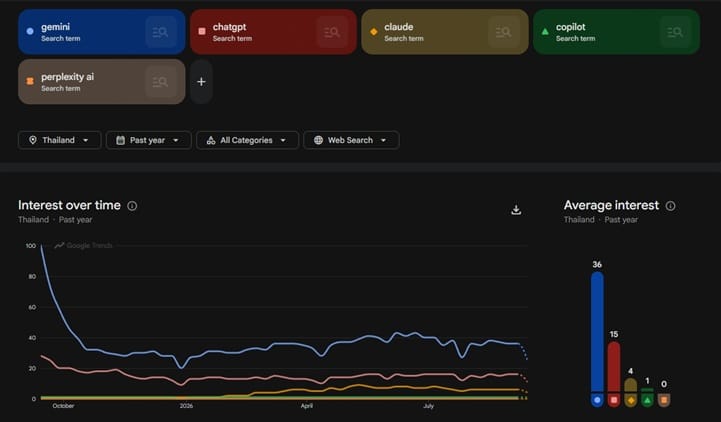Add a new comparison term with plus button
Viewport: 721px width, 422px height.
click(x=201, y=82)
